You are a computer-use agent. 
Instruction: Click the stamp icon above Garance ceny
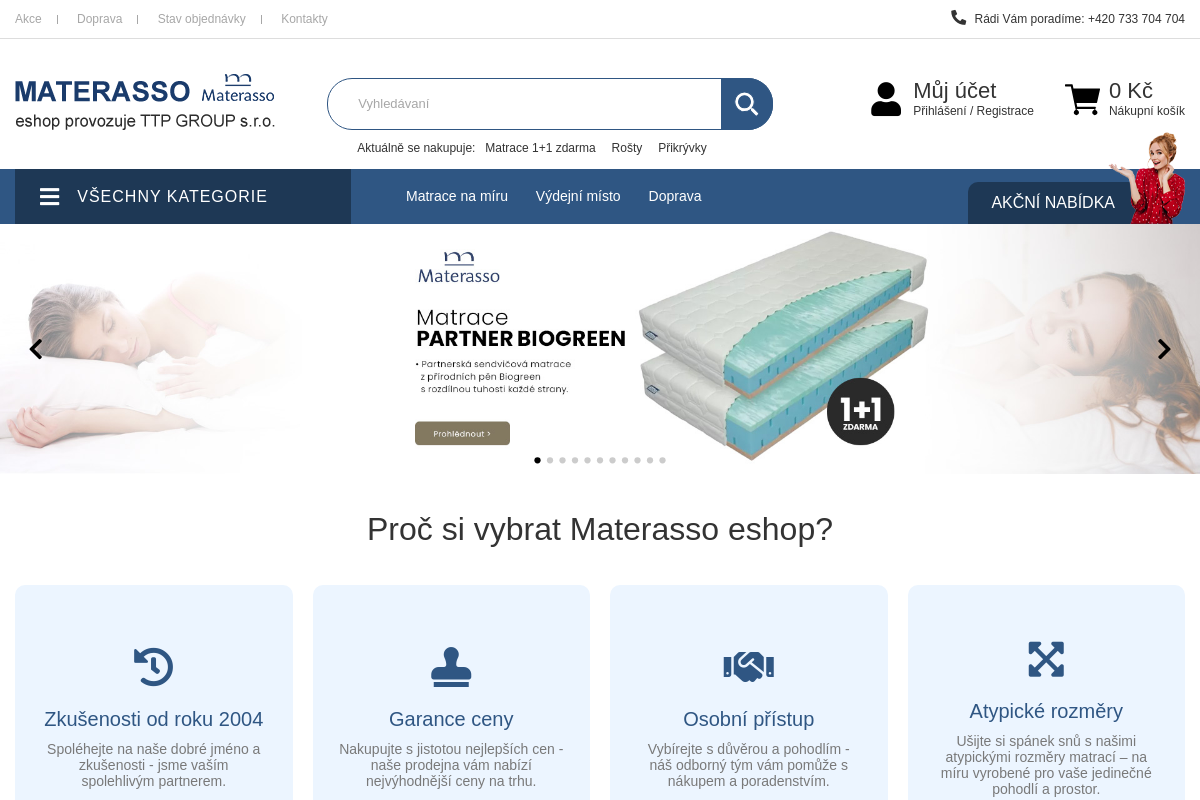pos(451,667)
